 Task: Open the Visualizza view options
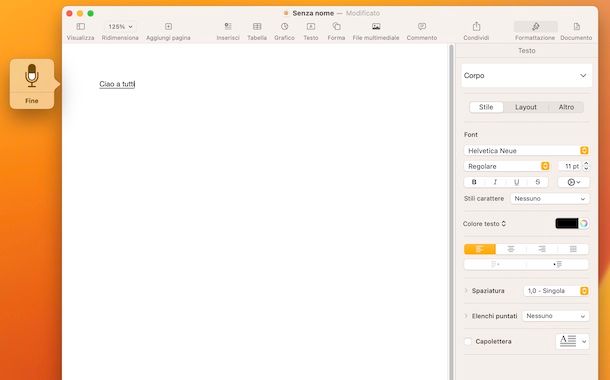coord(81,31)
